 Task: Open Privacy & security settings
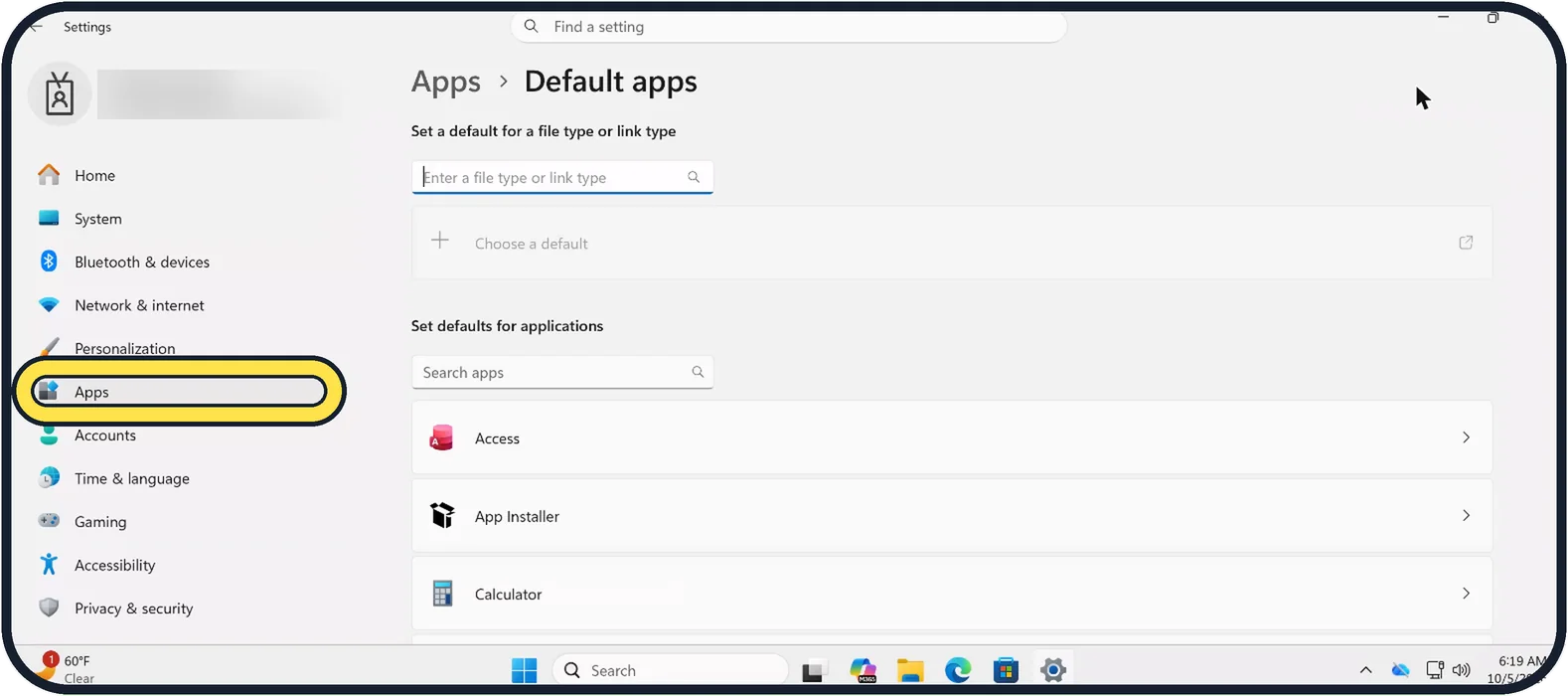(133, 609)
